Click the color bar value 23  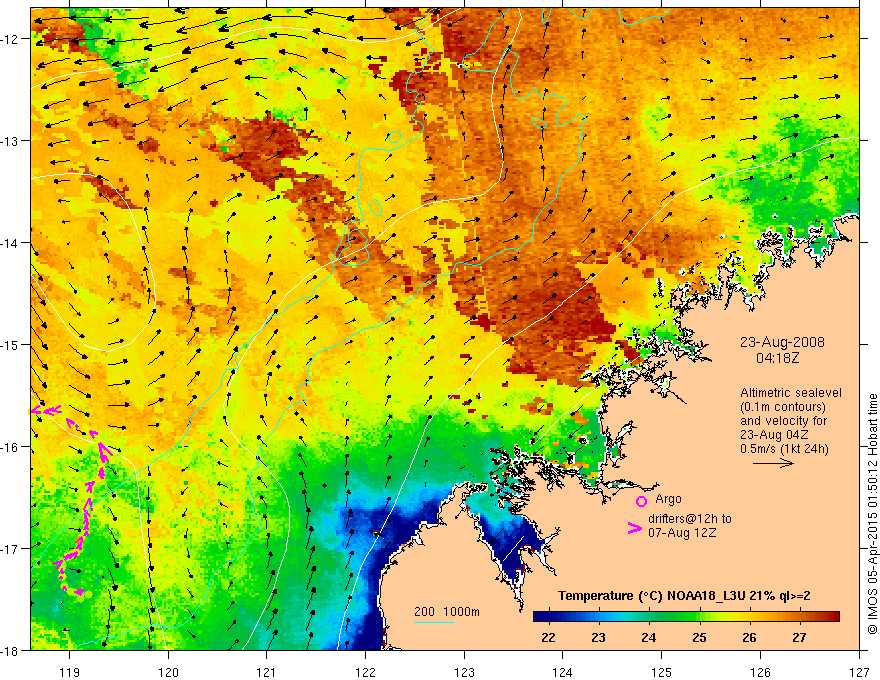pos(598,638)
